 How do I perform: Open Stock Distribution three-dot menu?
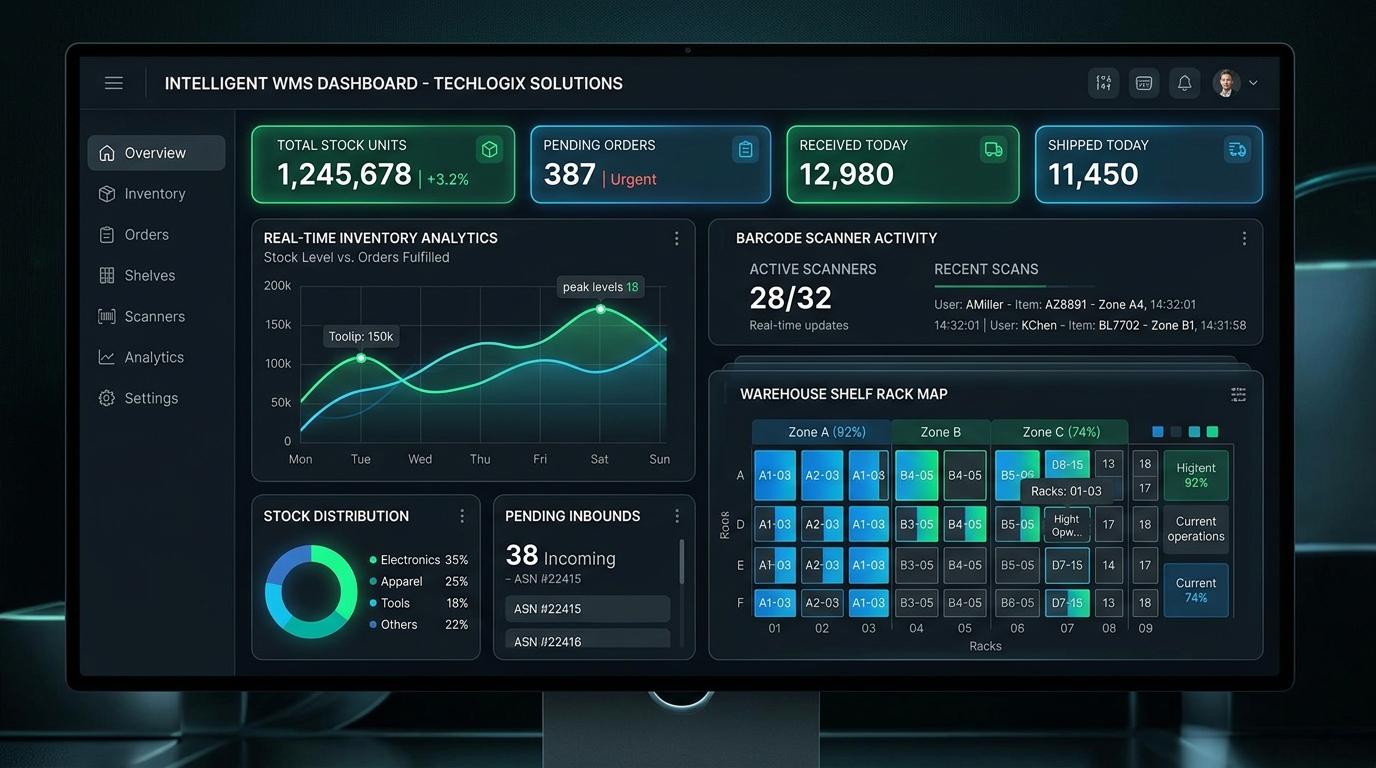[x=462, y=516]
